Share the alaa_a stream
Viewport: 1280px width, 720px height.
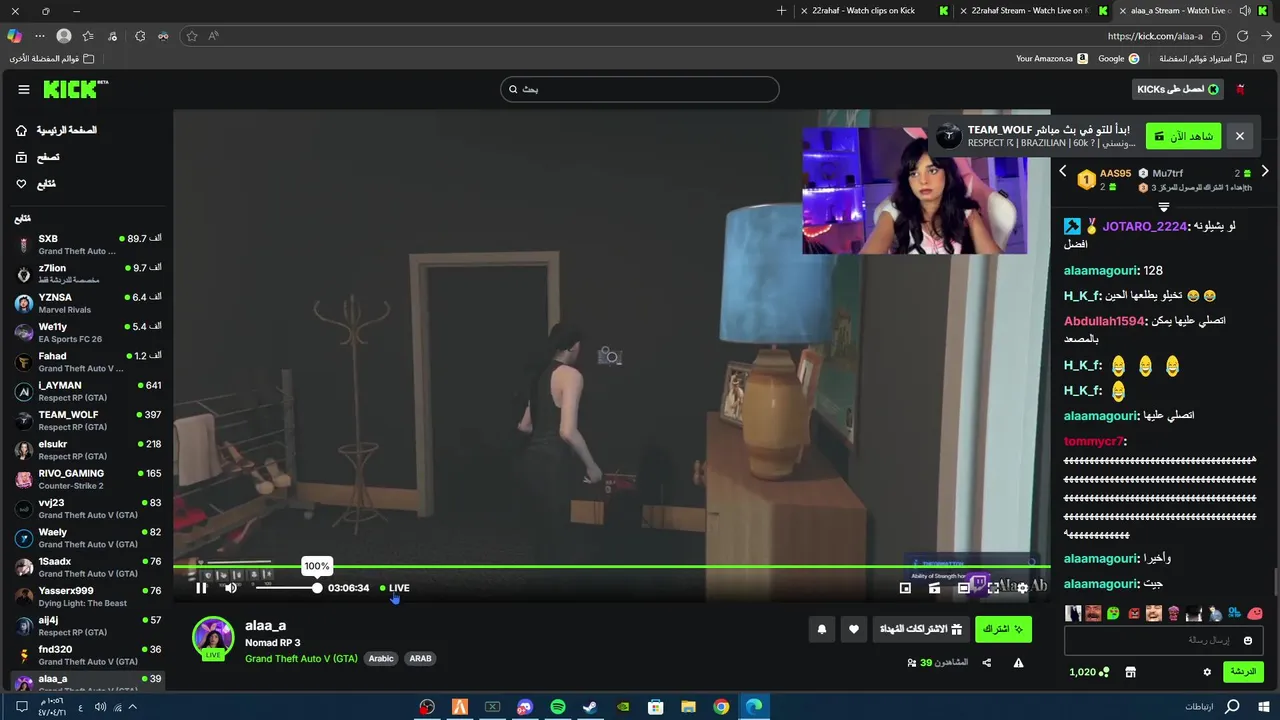(x=987, y=663)
